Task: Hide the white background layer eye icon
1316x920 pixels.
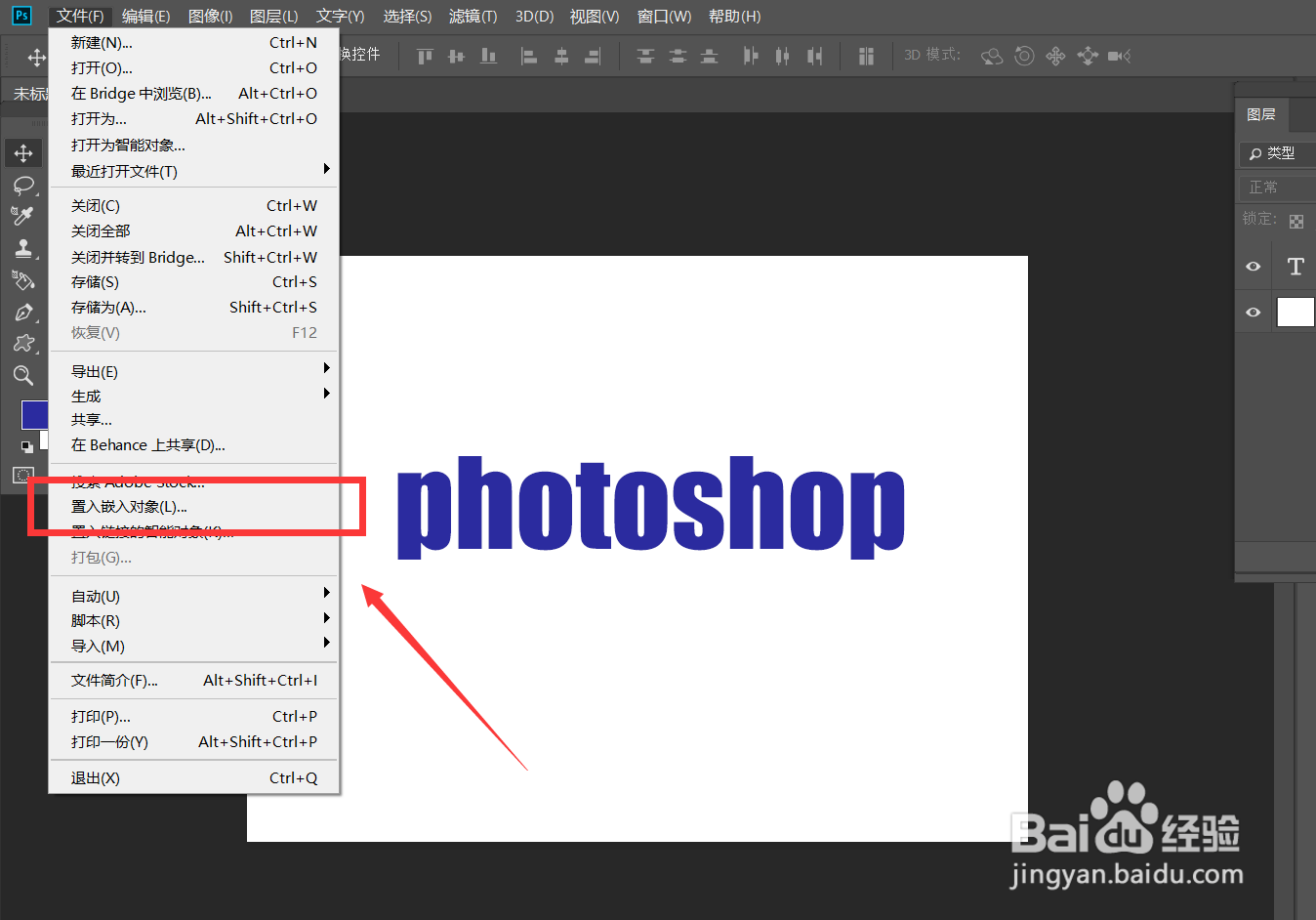Action: 1254,313
